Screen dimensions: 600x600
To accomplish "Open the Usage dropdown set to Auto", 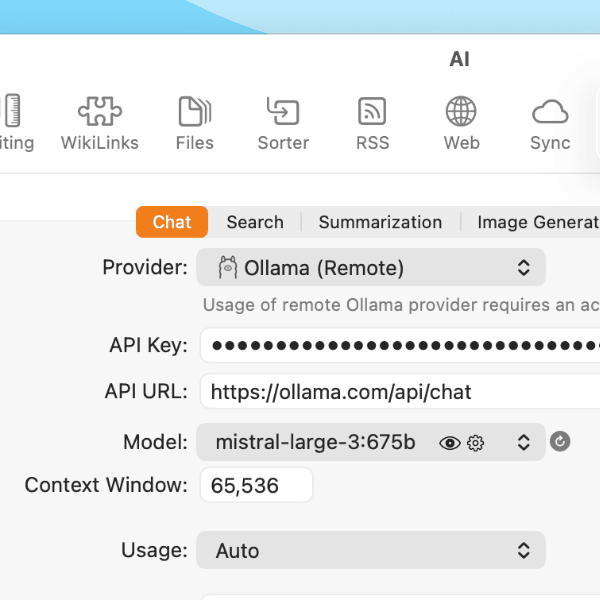I will pos(371,550).
